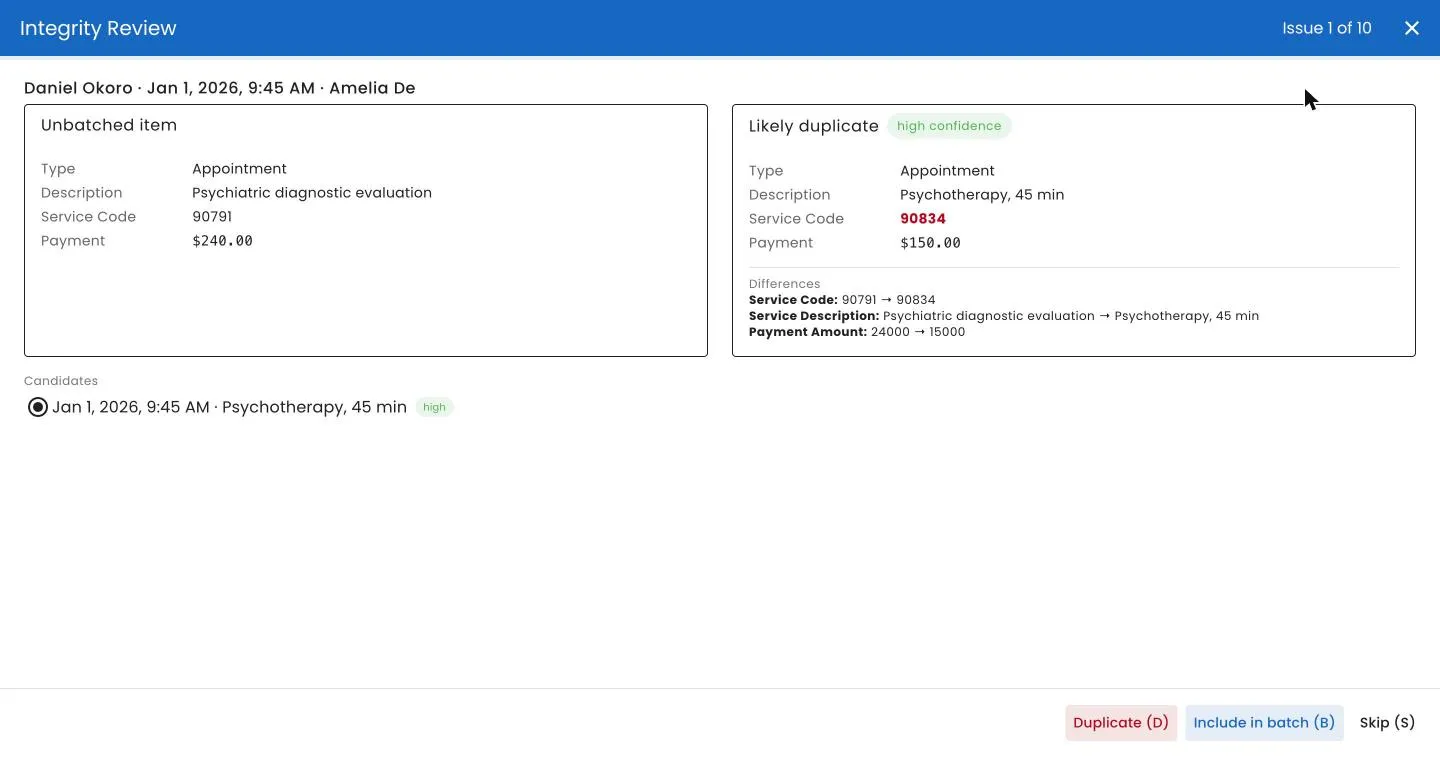Click the red service code 90834
The image size is (1440, 757).
(923, 219)
